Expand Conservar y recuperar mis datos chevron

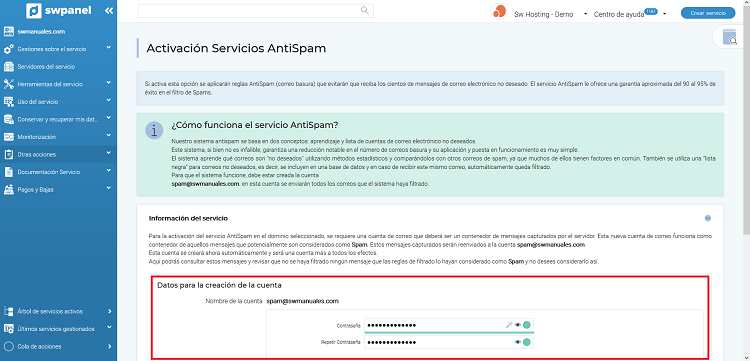click(x=109, y=118)
